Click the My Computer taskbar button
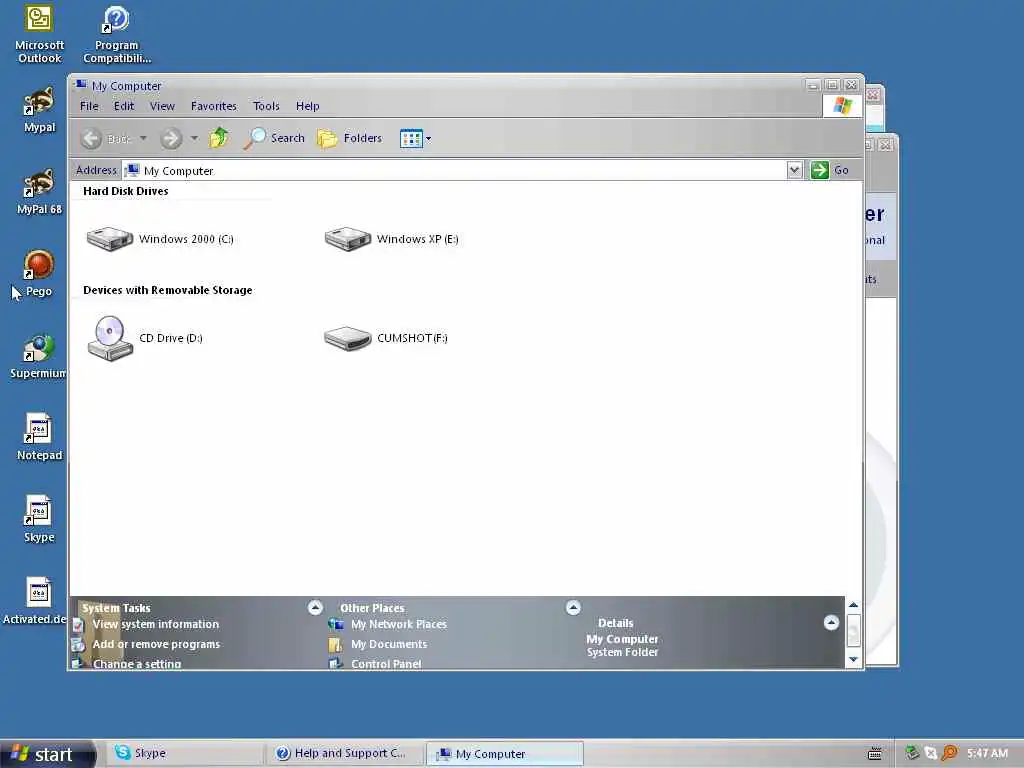Image resolution: width=1024 pixels, height=768 pixels. pos(504,754)
